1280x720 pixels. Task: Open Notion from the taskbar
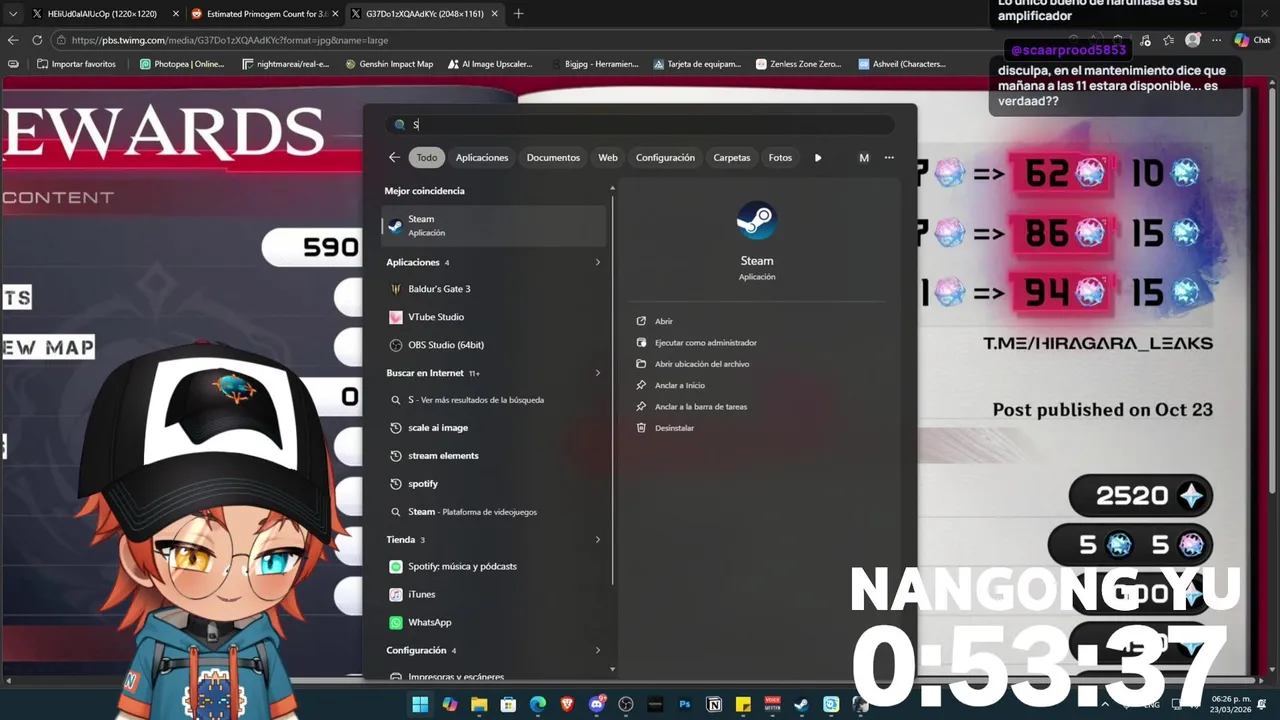[x=714, y=704]
